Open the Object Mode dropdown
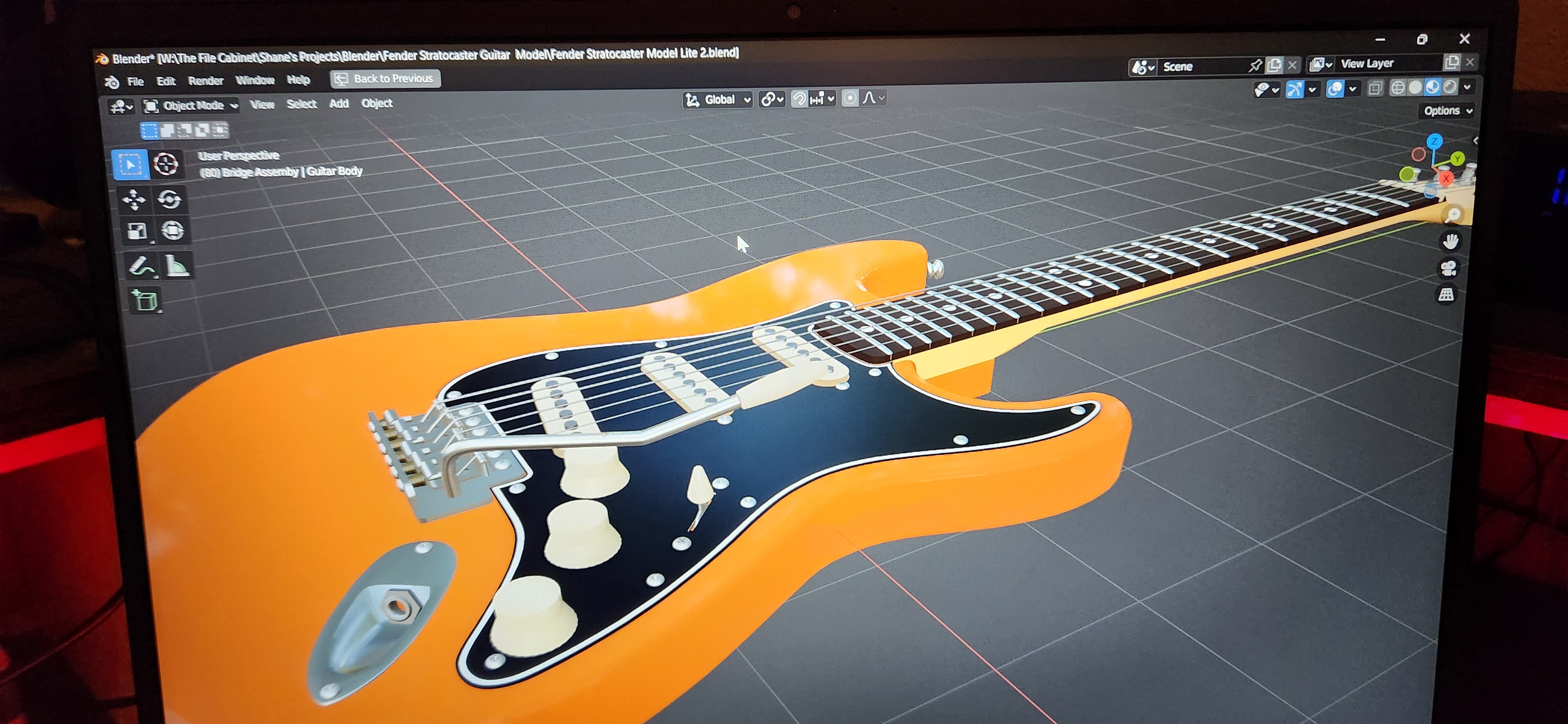 tap(191, 106)
